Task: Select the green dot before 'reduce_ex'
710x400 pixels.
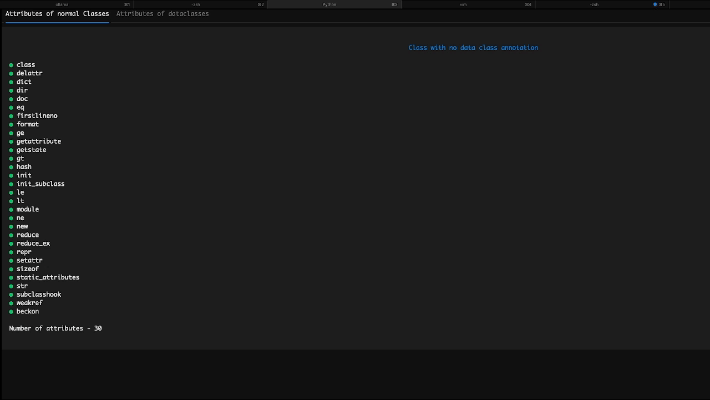Action: [11, 243]
